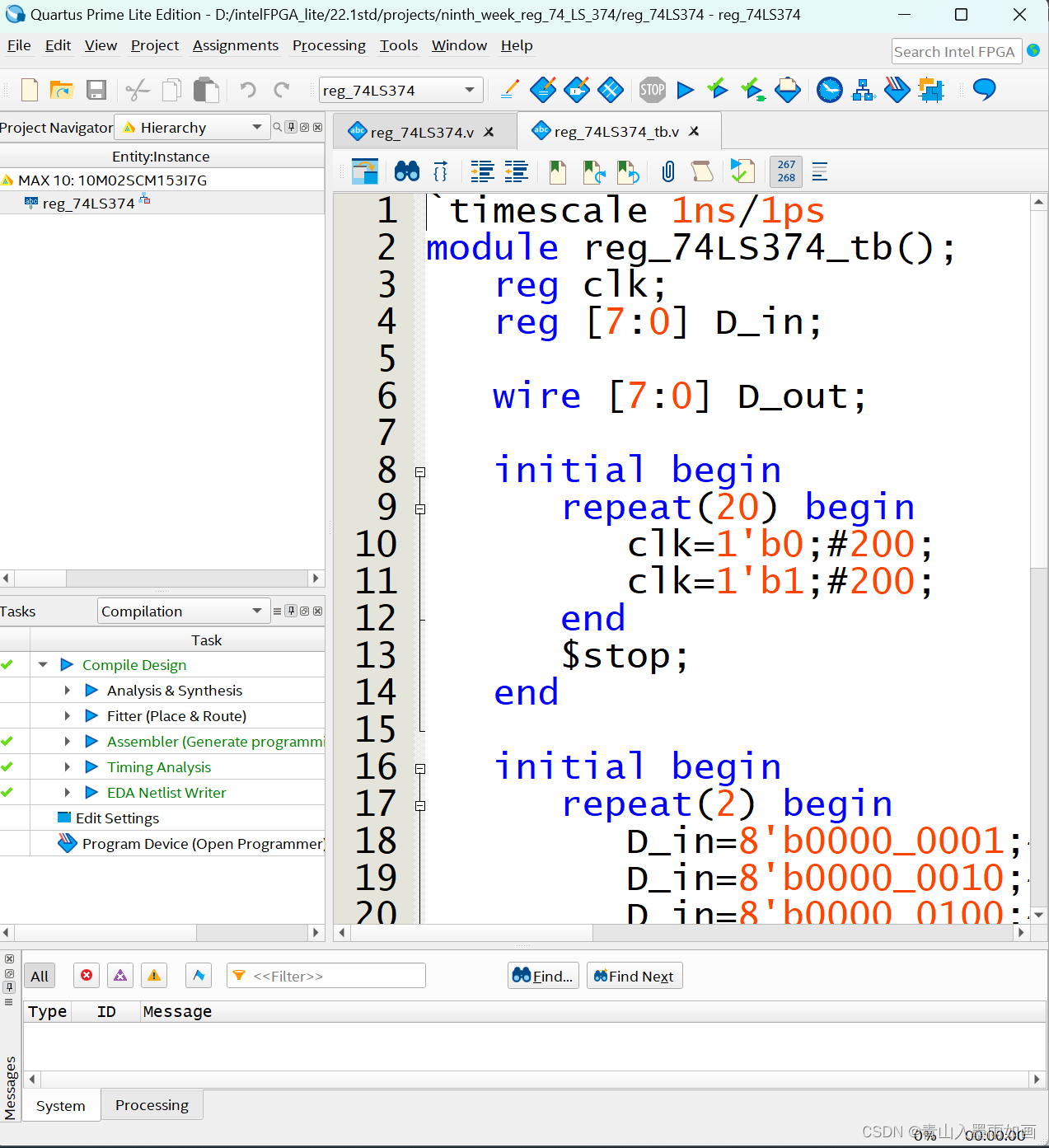
Task: Open the Programmer icon in main toolbar
Action: 897,90
